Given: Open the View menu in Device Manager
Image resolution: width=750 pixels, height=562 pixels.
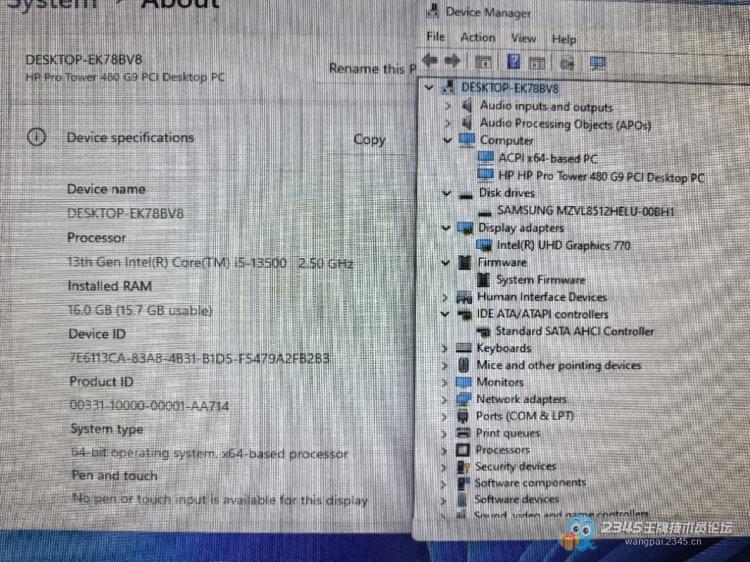Looking at the screenshot, I should 523,38.
